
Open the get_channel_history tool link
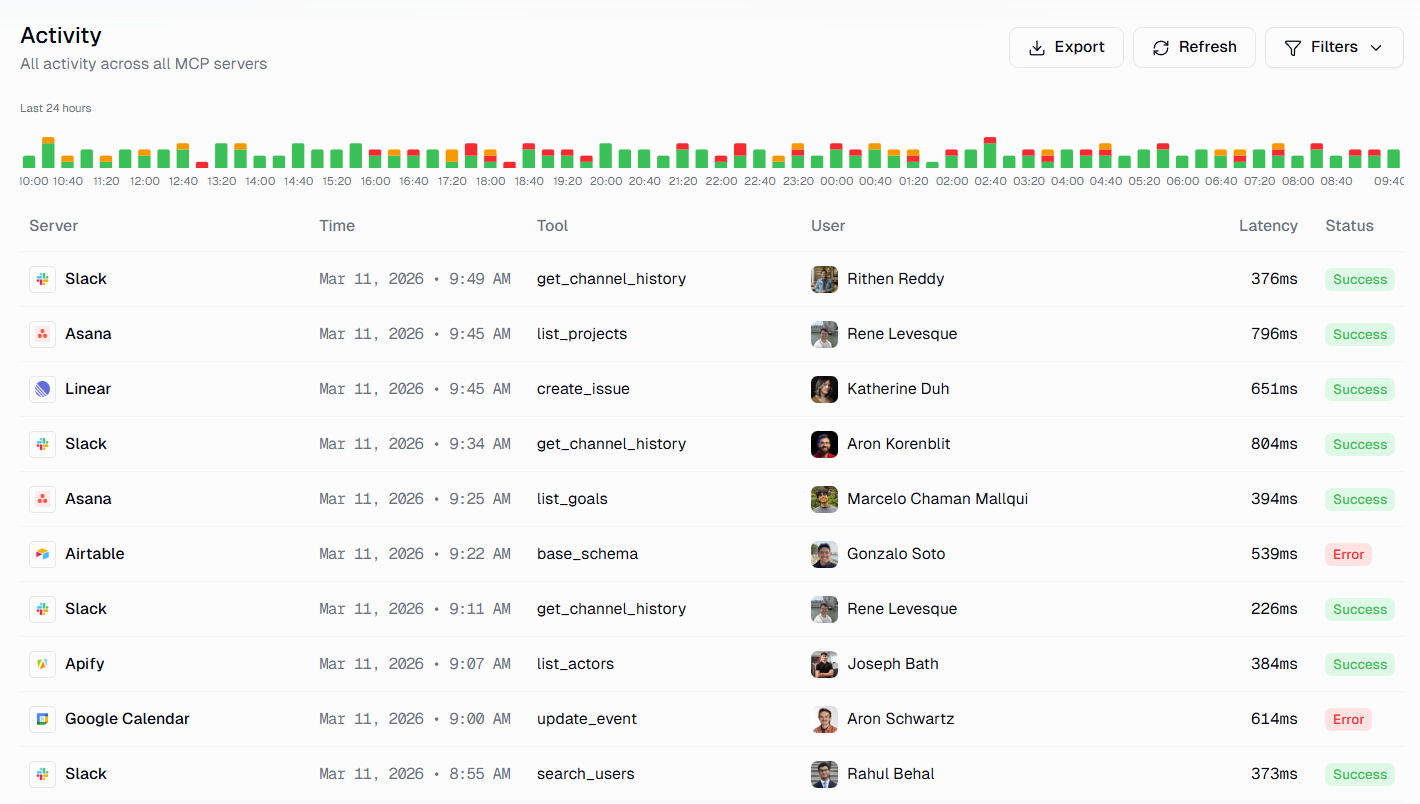click(611, 278)
